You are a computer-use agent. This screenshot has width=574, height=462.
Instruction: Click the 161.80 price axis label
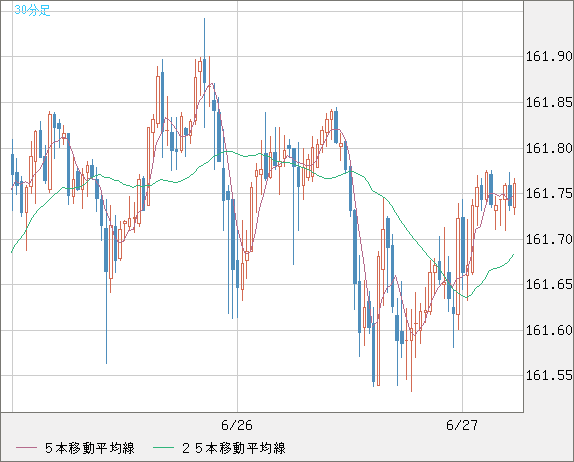(549, 148)
